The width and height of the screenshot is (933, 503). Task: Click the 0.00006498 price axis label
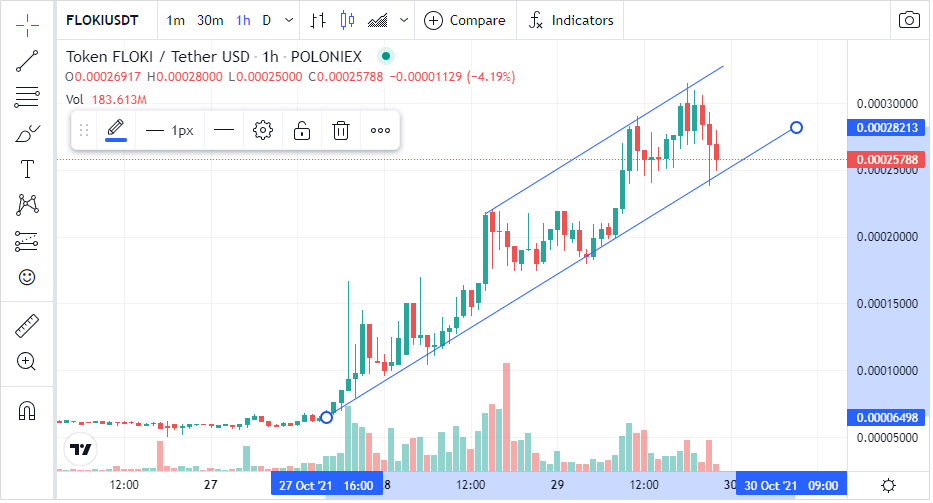pyautogui.click(x=887, y=417)
